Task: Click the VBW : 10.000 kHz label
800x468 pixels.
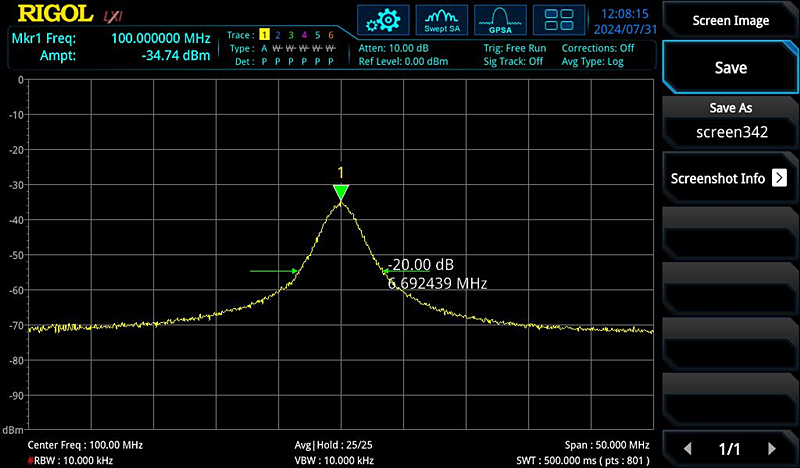Action: 334,460
